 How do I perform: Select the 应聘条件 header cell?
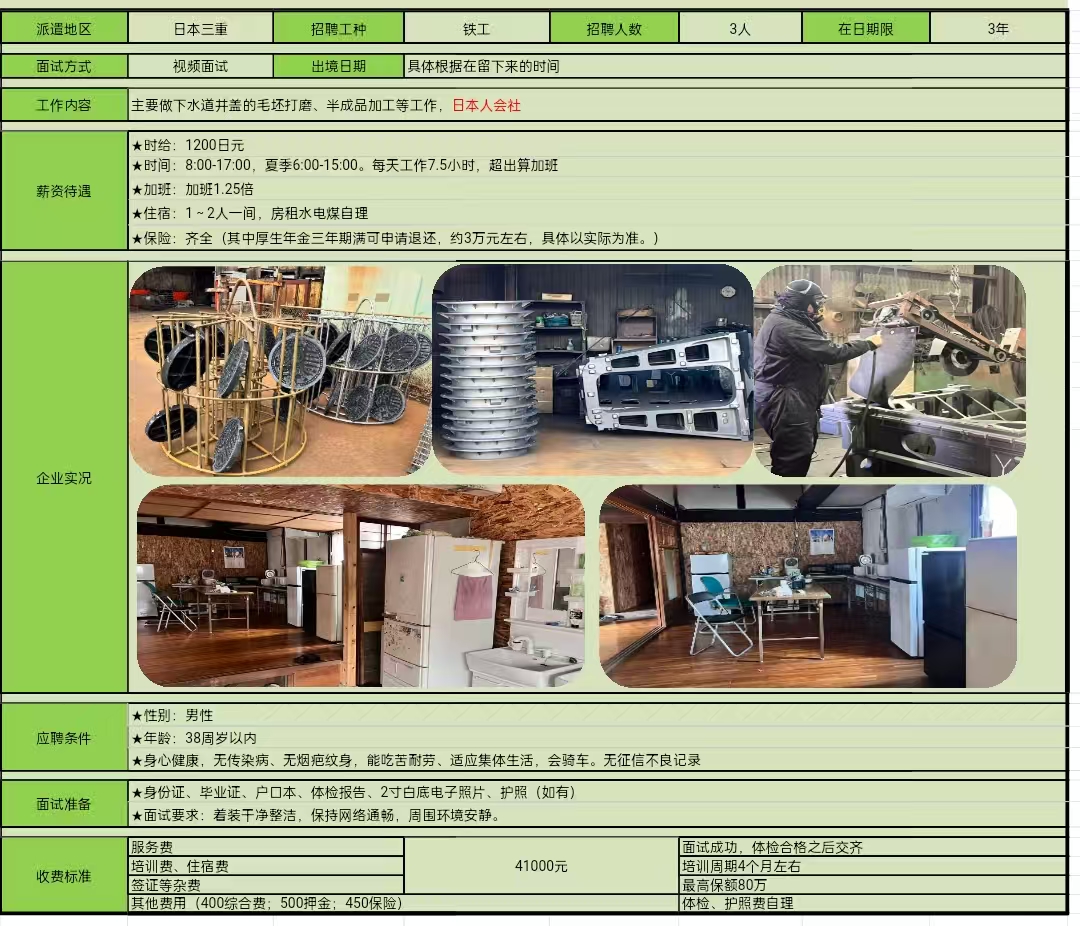coord(64,738)
